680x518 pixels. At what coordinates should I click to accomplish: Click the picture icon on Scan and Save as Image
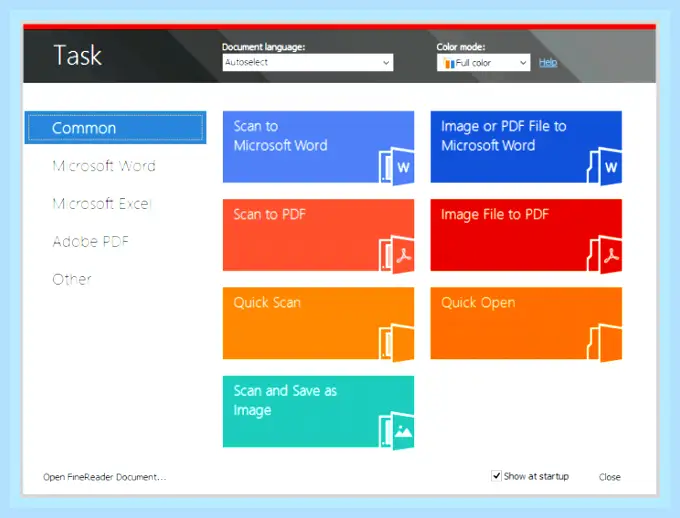pos(396,431)
